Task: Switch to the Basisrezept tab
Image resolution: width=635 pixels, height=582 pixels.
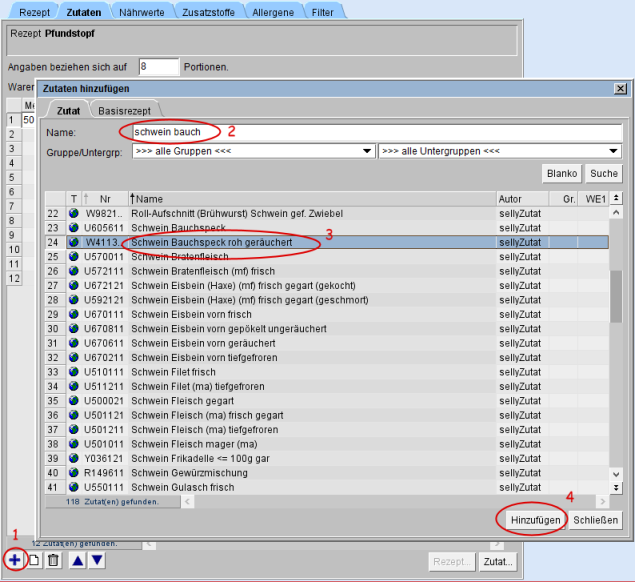Action: (x=125, y=110)
